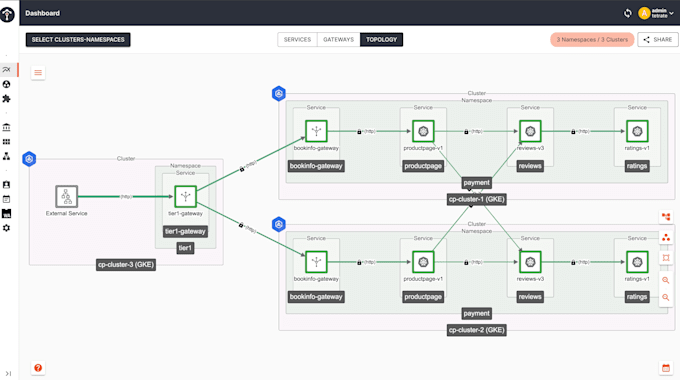The image size is (680, 380).
Task: Click the refresh icon in top bar
Action: click(628, 13)
